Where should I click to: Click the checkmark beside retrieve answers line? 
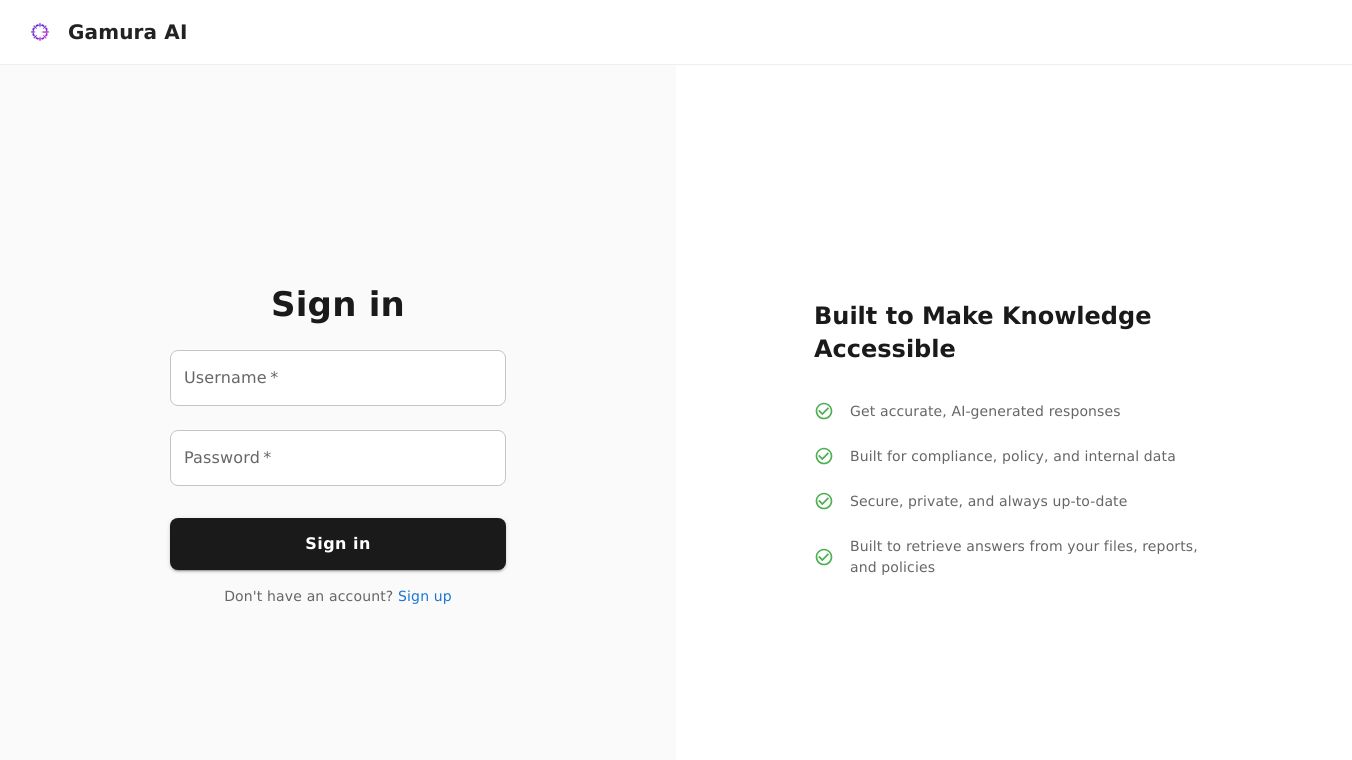pos(824,557)
